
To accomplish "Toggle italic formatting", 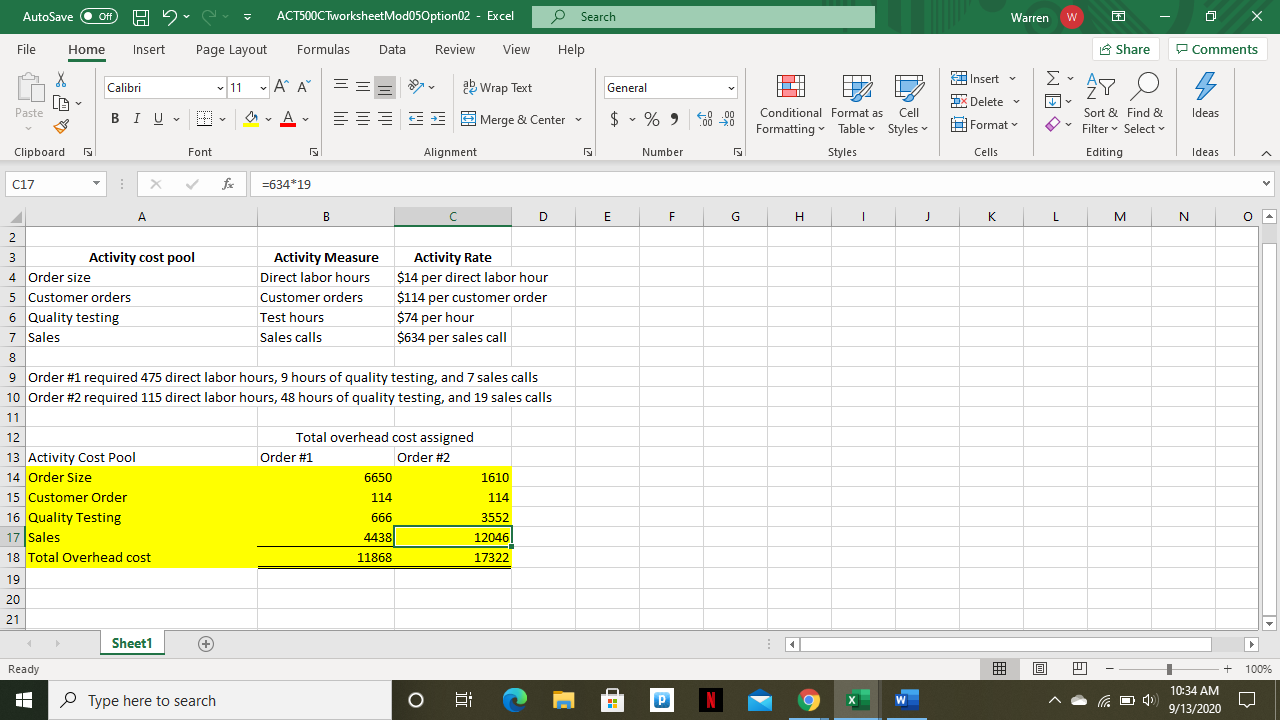I will click(x=136, y=119).
